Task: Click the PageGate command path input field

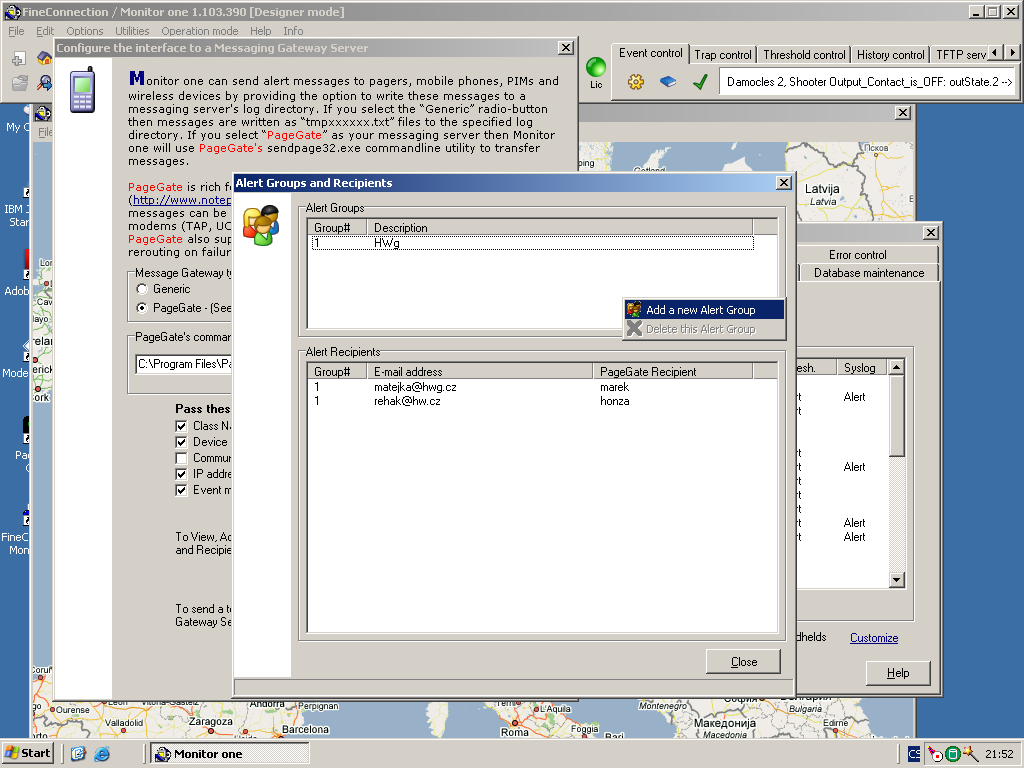Action: (184, 364)
